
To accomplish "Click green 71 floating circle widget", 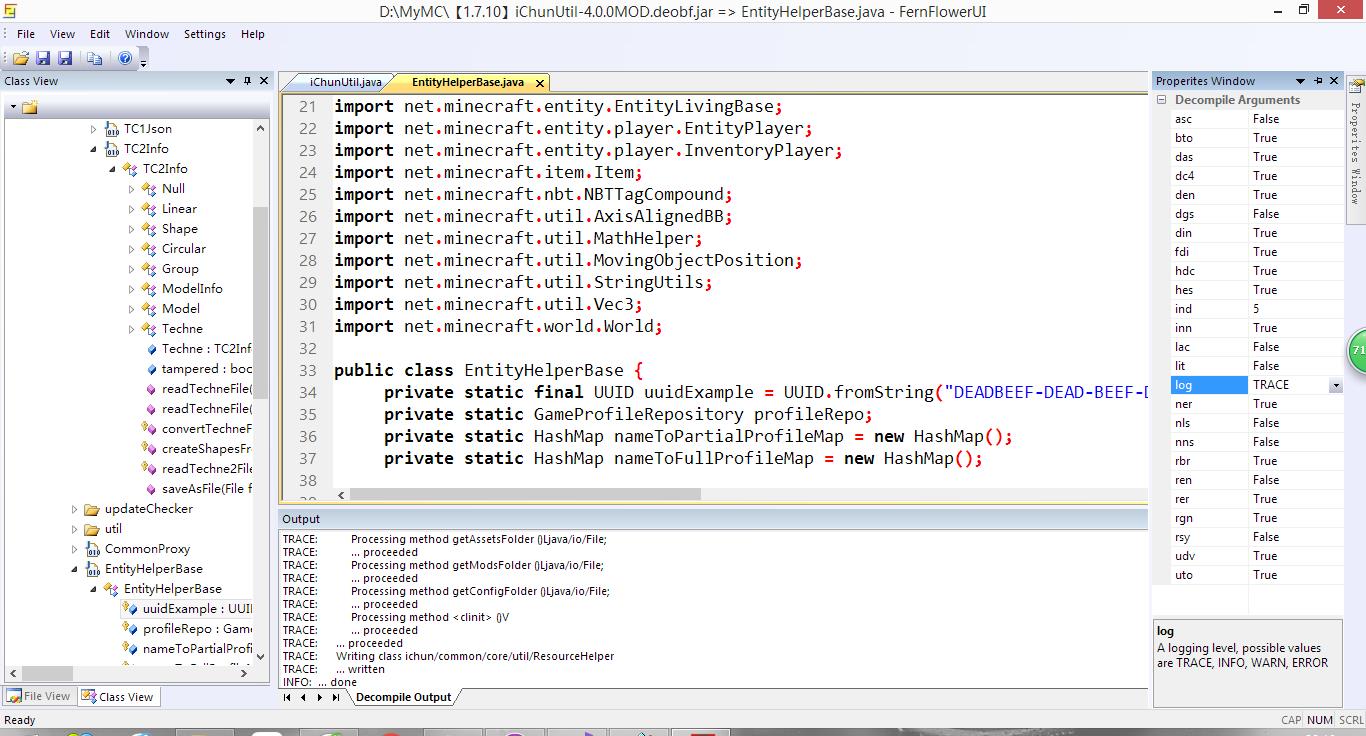I will 1357,351.
